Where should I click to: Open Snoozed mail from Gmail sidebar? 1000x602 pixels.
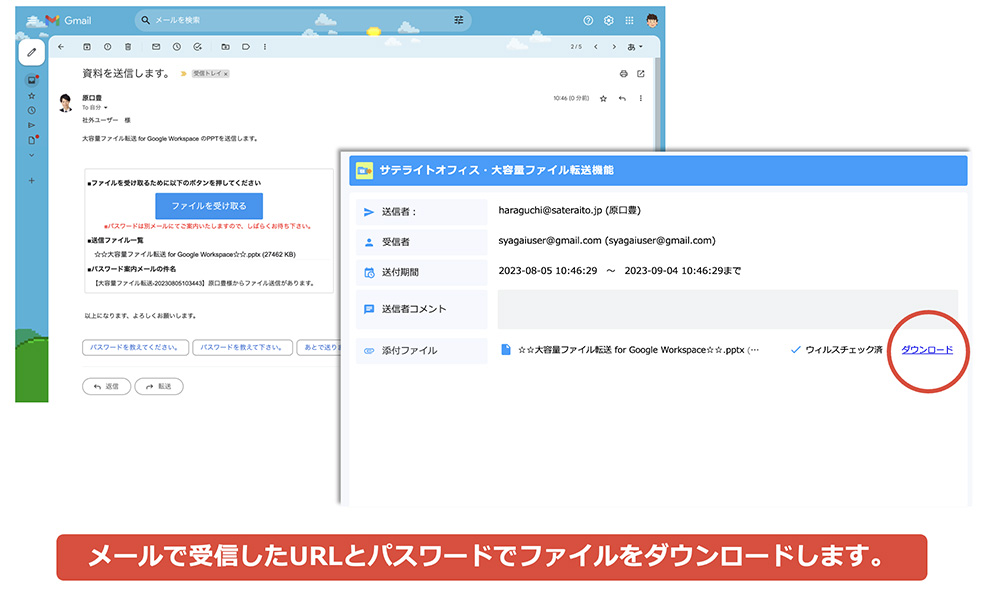tap(31, 110)
